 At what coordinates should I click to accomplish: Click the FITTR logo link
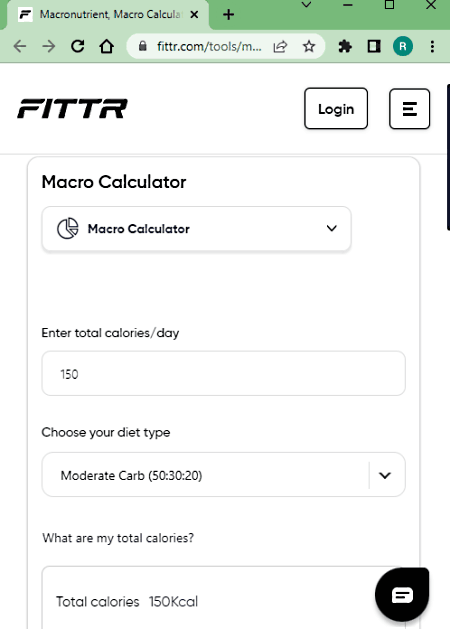pos(72,109)
